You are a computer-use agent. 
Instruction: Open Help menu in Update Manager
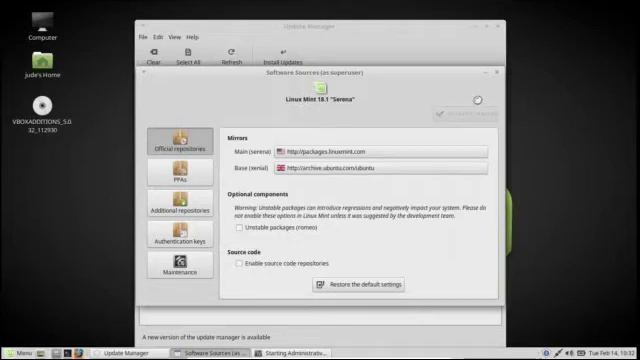pos(192,37)
